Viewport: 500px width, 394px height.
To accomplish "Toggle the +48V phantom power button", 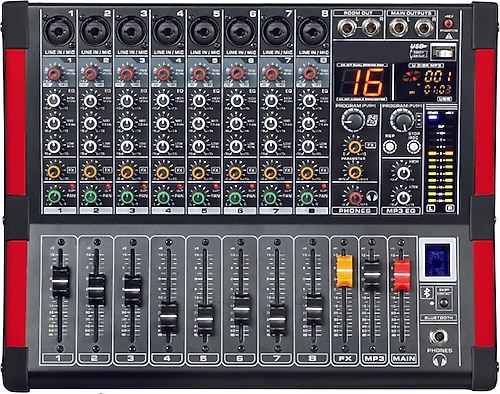I will tap(448, 23).
